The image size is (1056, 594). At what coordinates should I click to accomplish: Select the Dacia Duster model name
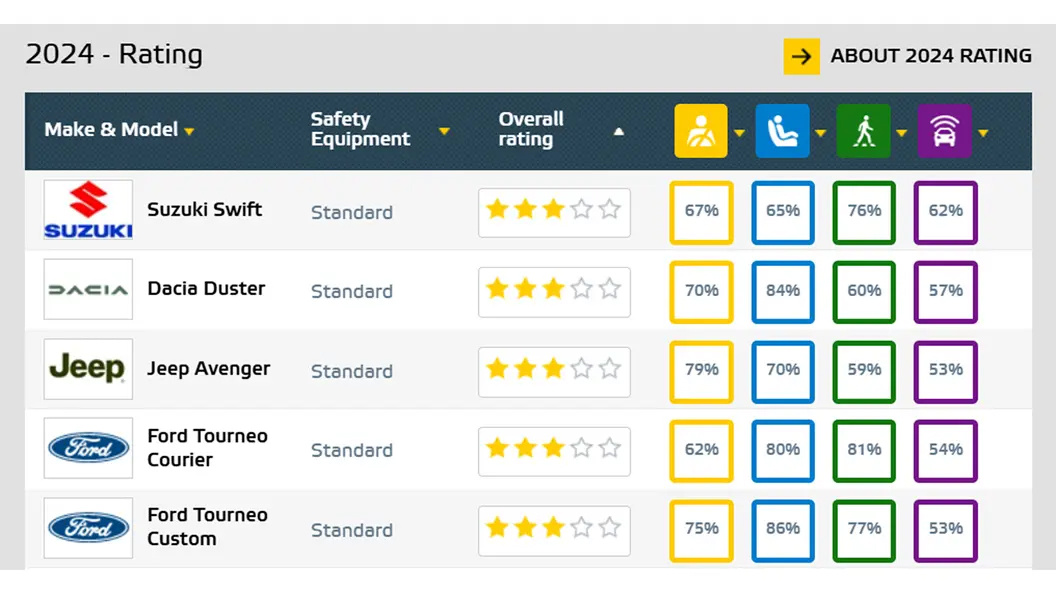(x=206, y=289)
